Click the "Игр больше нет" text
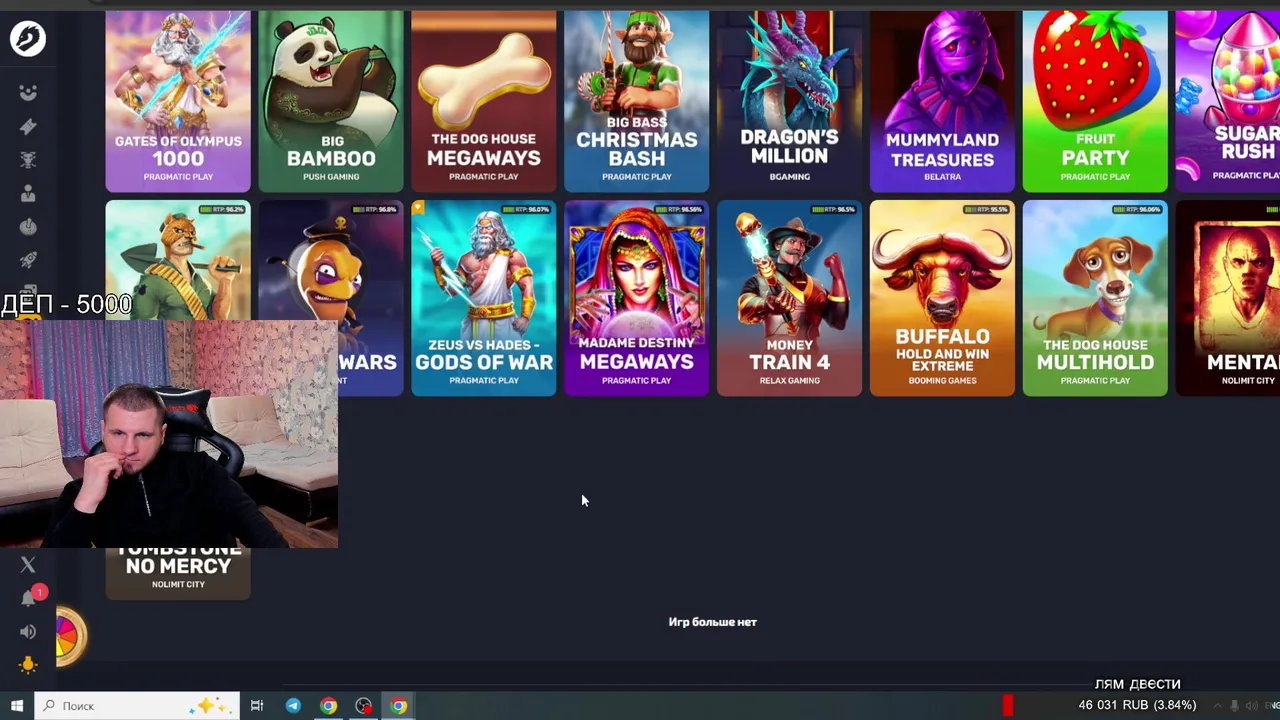This screenshot has width=1280, height=720. click(712, 622)
